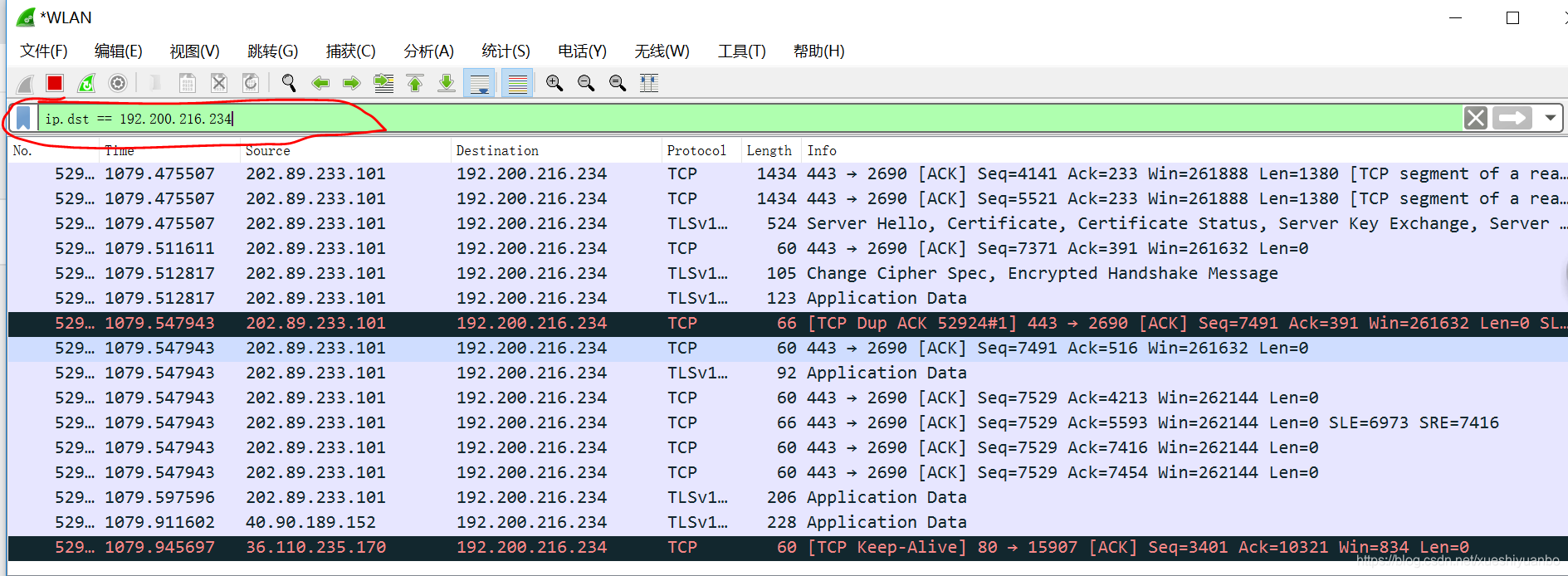1568x576 pixels.
Task: Select the Application Data row of length 206
Action: coord(788,497)
